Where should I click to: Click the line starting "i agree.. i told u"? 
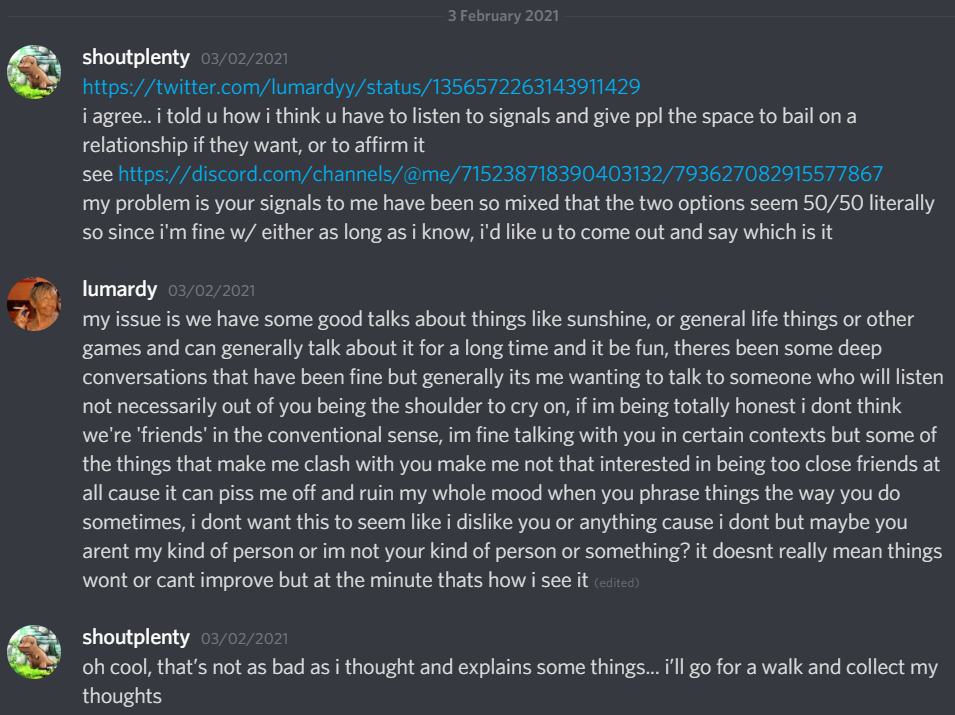point(468,116)
